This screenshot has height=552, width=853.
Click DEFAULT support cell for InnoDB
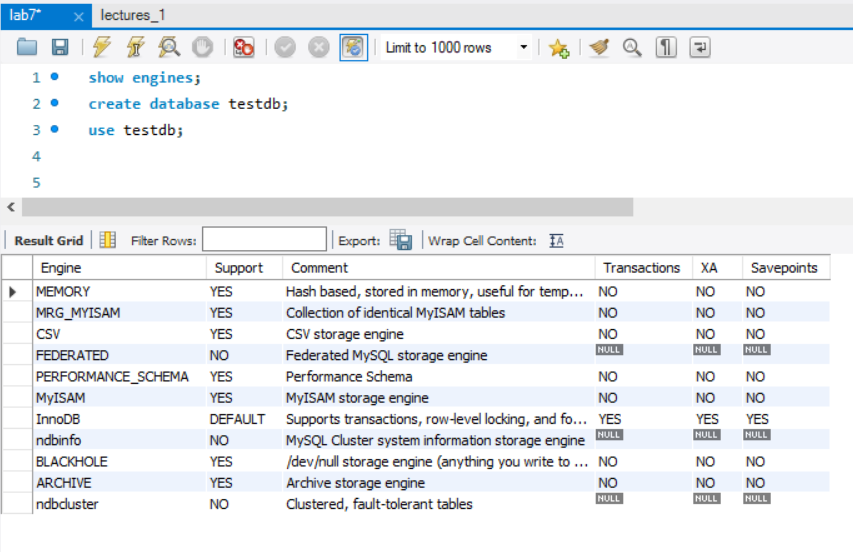coord(245,419)
